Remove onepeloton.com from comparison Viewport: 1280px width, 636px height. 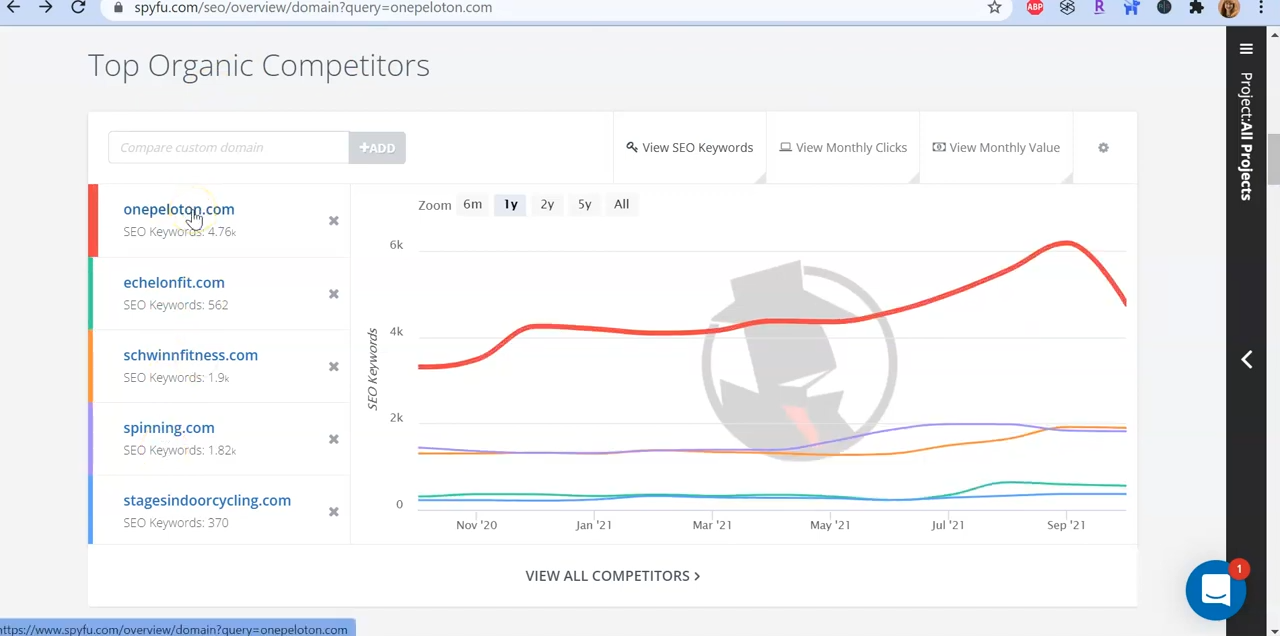[334, 221]
